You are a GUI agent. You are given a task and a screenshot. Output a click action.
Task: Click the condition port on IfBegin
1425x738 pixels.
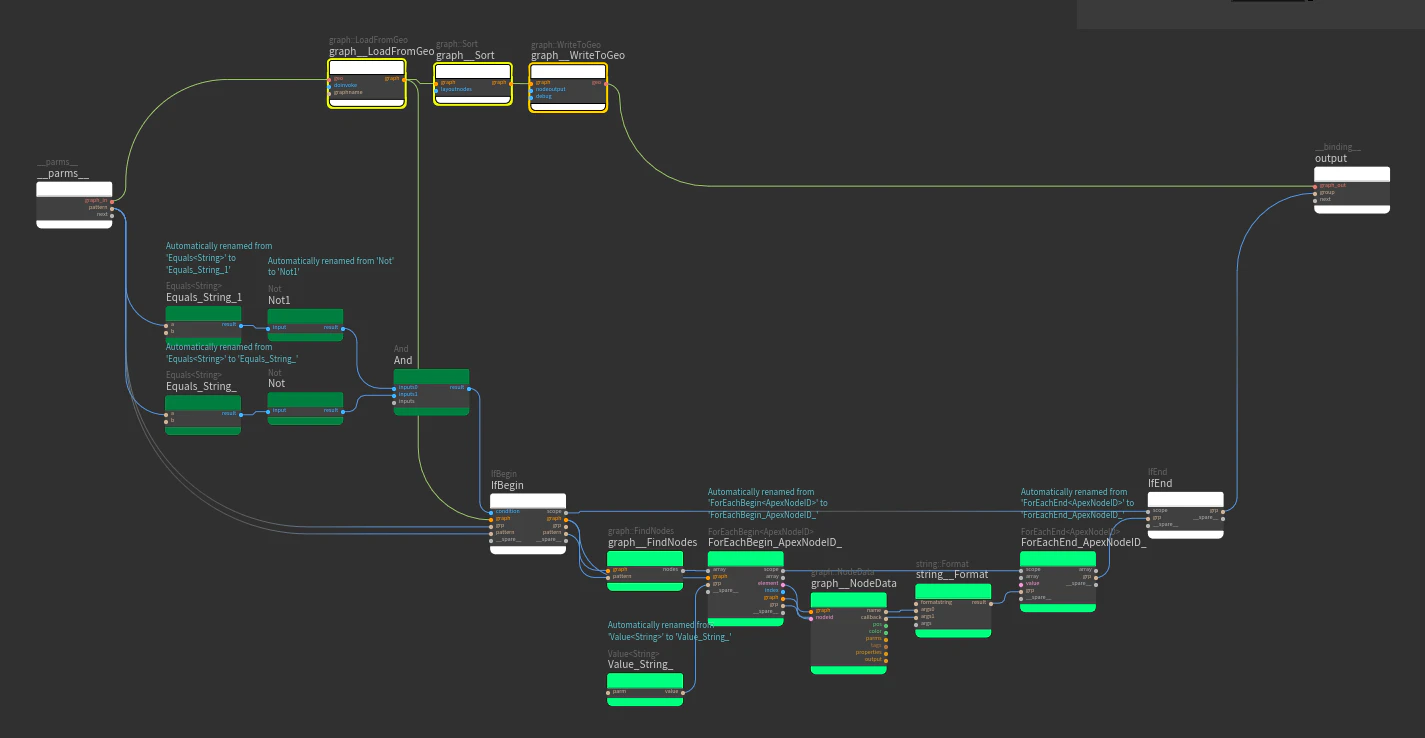(492, 512)
